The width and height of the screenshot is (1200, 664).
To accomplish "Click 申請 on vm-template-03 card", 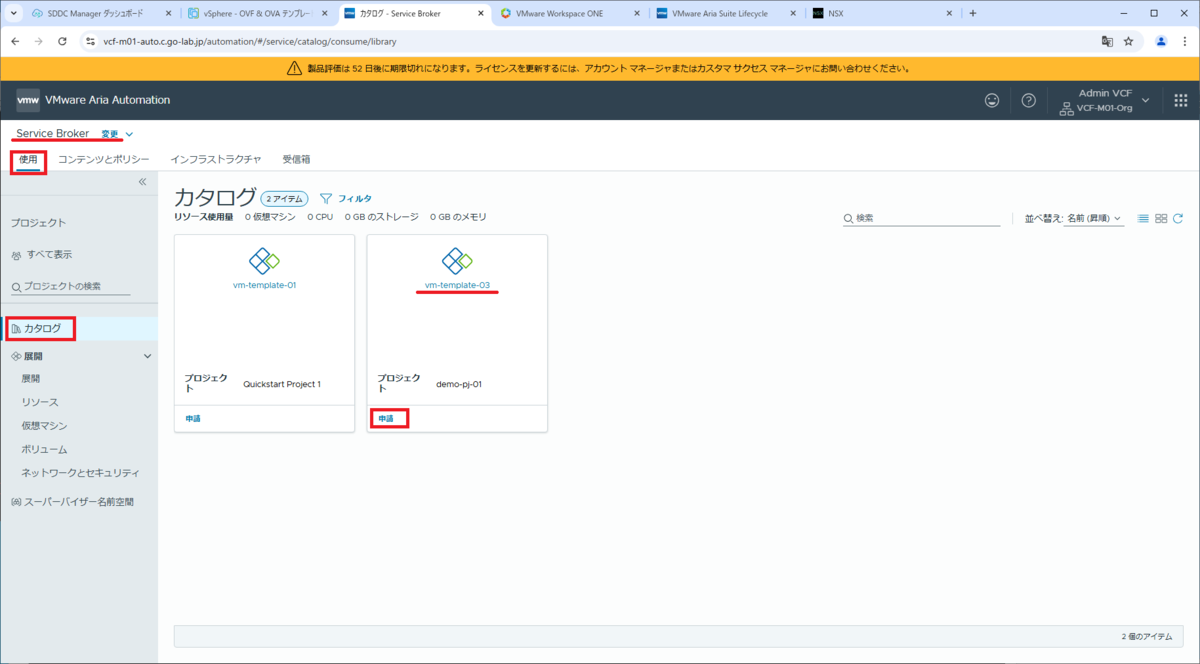I will pos(386,418).
